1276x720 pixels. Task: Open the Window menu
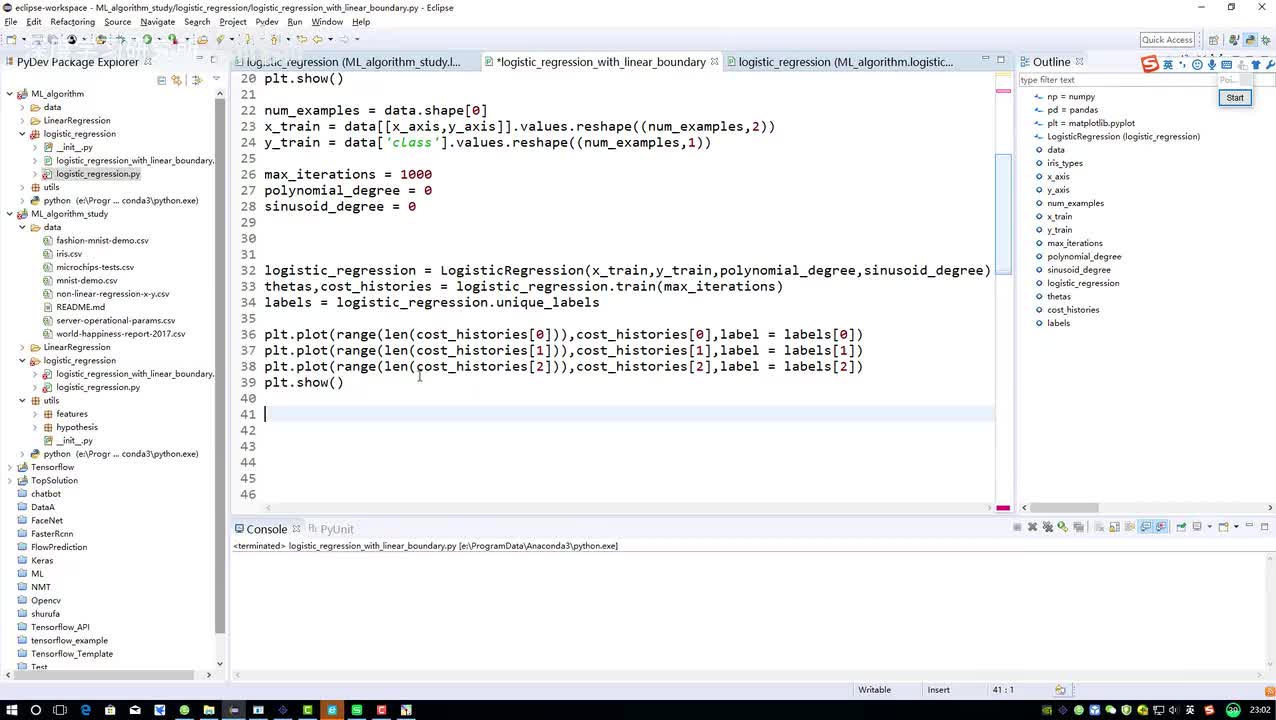coord(327,21)
